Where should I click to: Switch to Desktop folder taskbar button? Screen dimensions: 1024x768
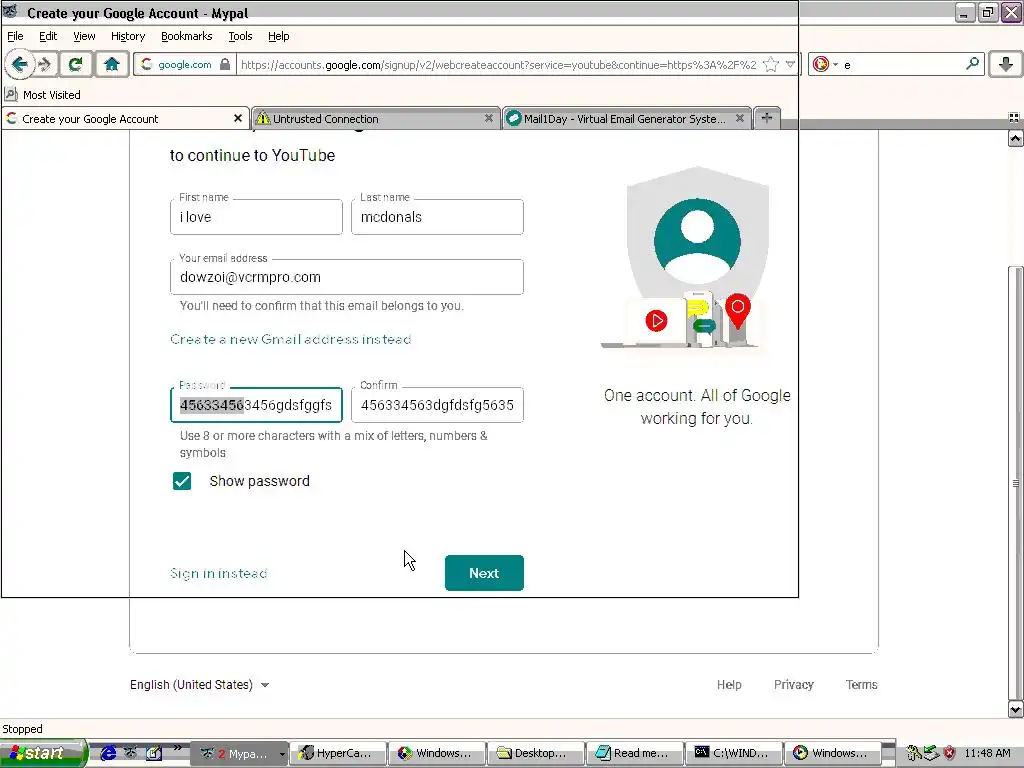[x=536, y=753]
